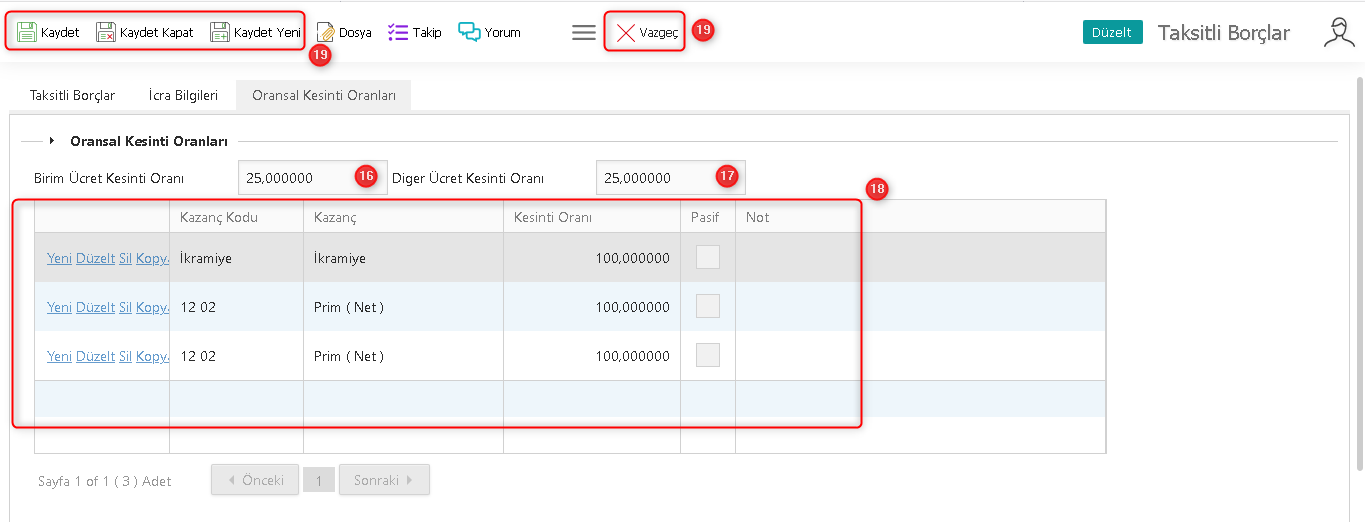The image size is (1365, 522).
Task: Click Kaydet Yeni save and new icon
Action: (220, 32)
